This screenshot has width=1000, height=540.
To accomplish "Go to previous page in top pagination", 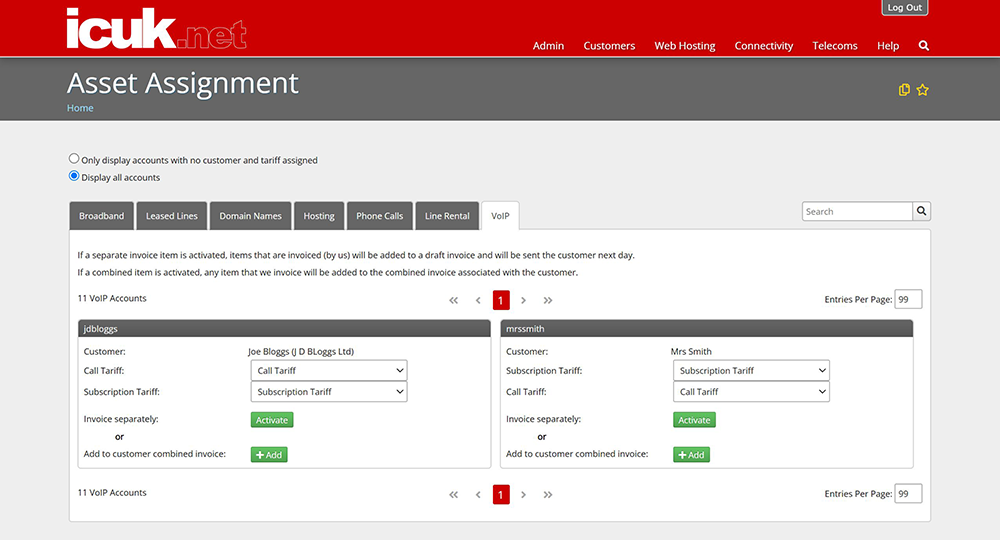I will click(x=478, y=300).
